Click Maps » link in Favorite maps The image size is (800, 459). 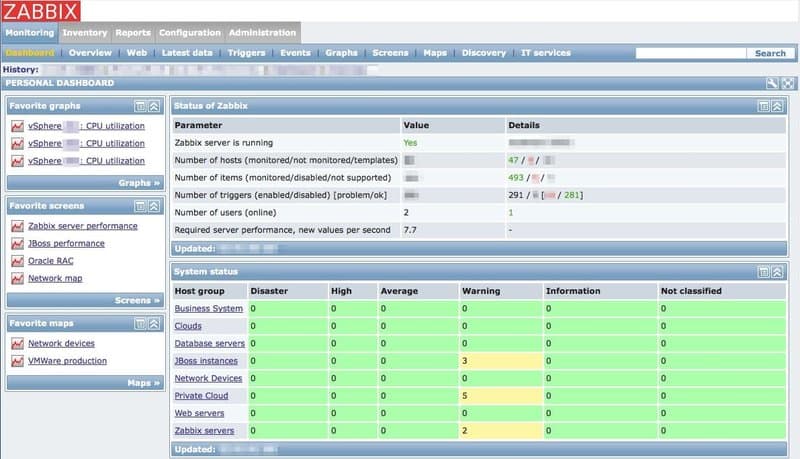[143, 383]
